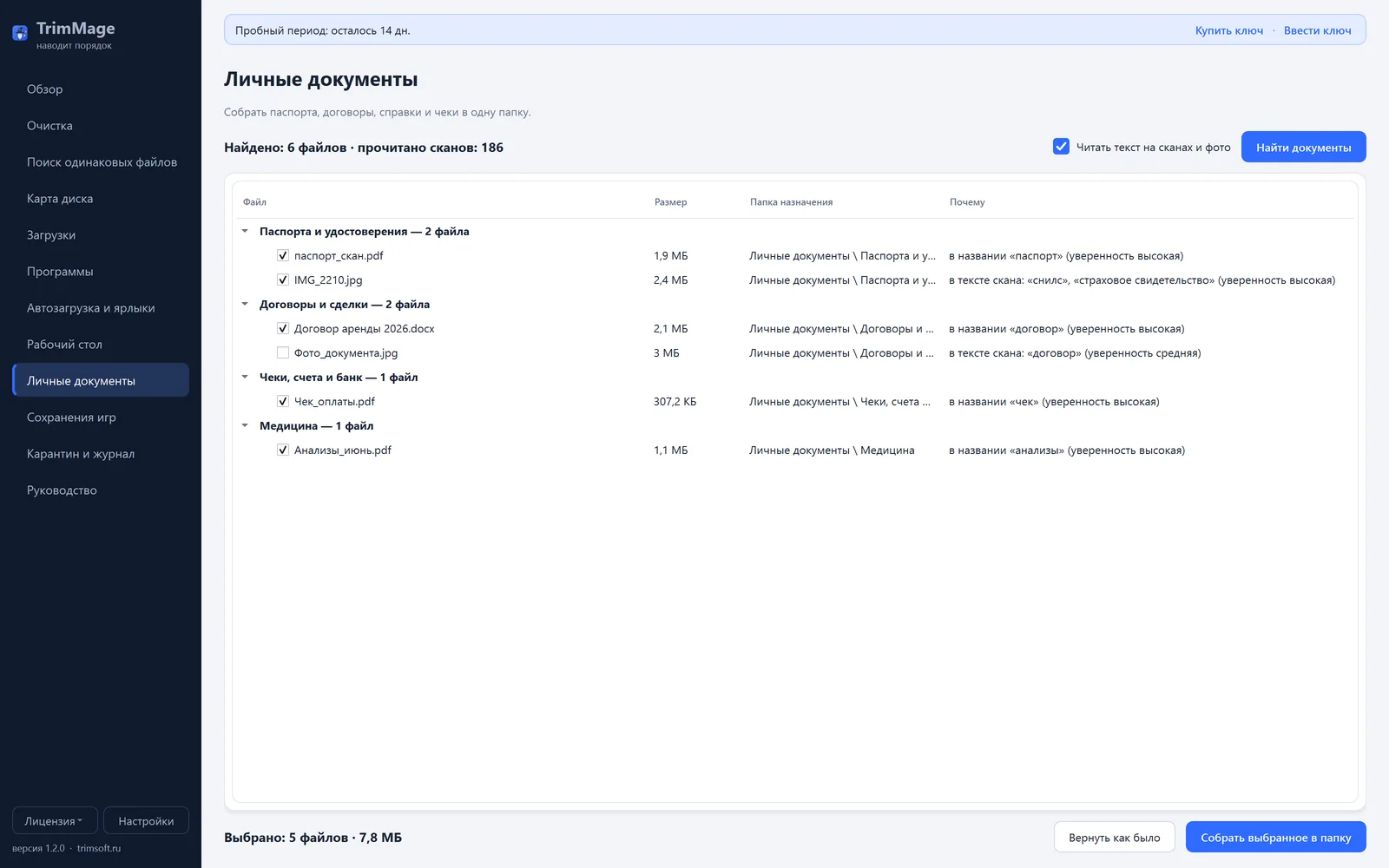Follow «Купить ключ» link
The width and height of the screenshot is (1389, 868).
tap(1228, 30)
